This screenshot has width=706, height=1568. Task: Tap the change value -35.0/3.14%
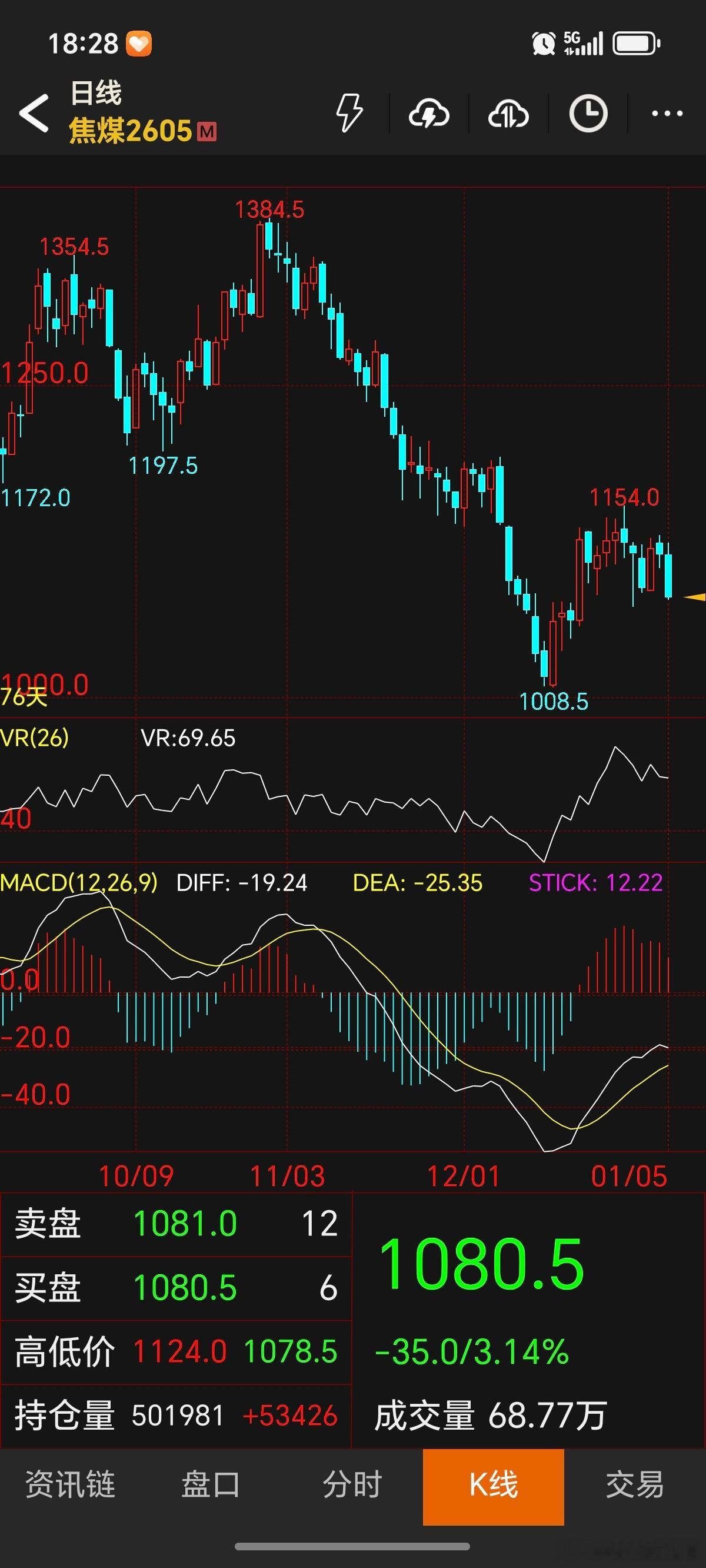click(472, 1352)
